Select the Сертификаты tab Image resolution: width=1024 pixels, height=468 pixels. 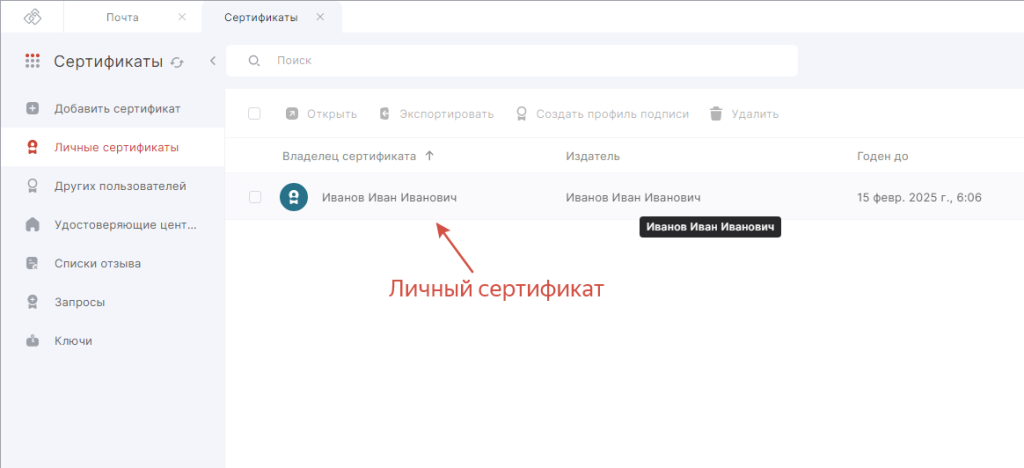click(x=261, y=18)
